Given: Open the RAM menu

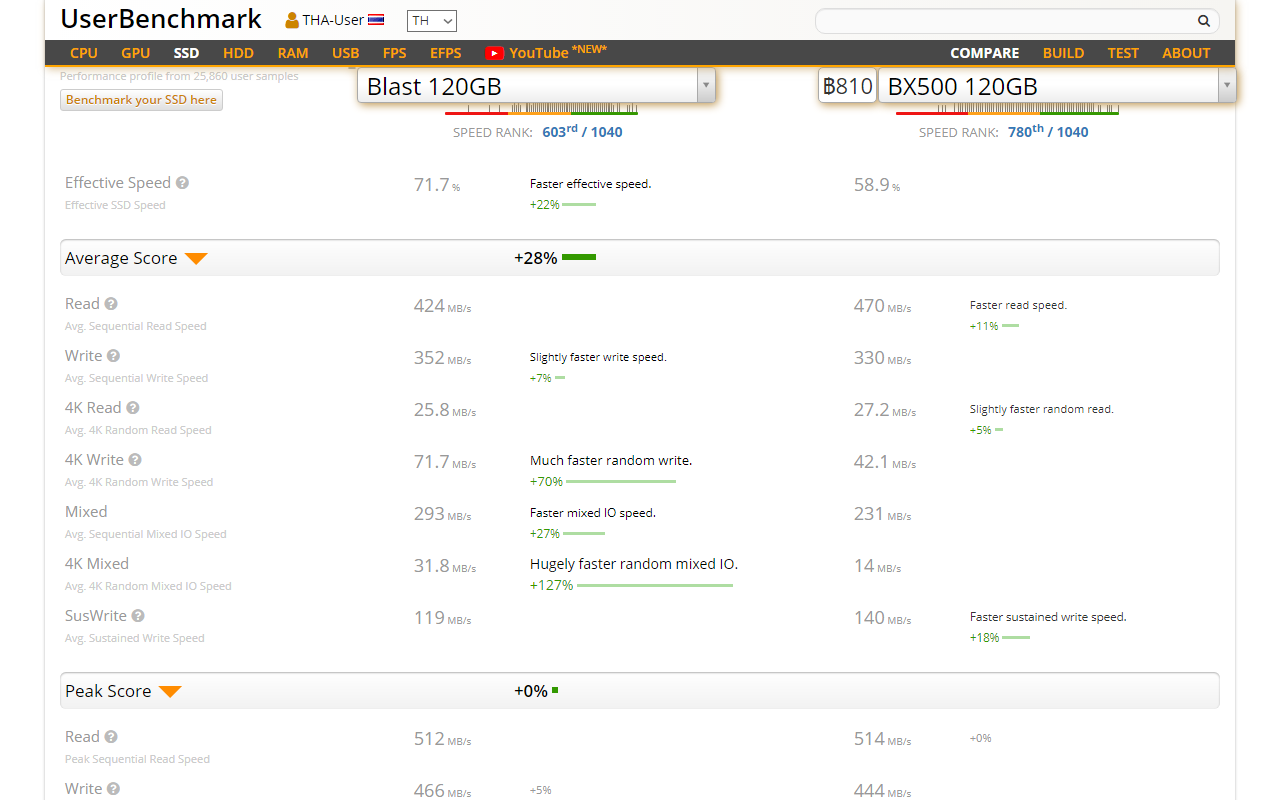Looking at the screenshot, I should pos(293,53).
